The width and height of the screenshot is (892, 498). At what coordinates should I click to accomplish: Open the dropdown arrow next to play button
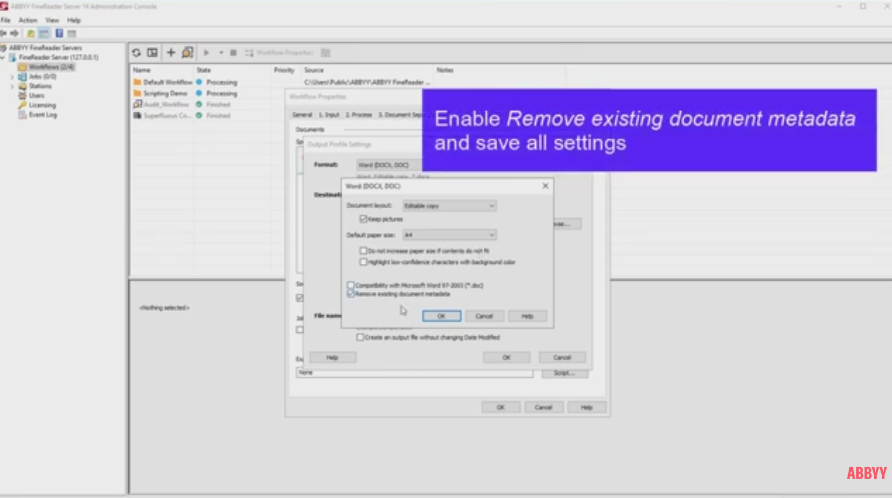[221, 53]
